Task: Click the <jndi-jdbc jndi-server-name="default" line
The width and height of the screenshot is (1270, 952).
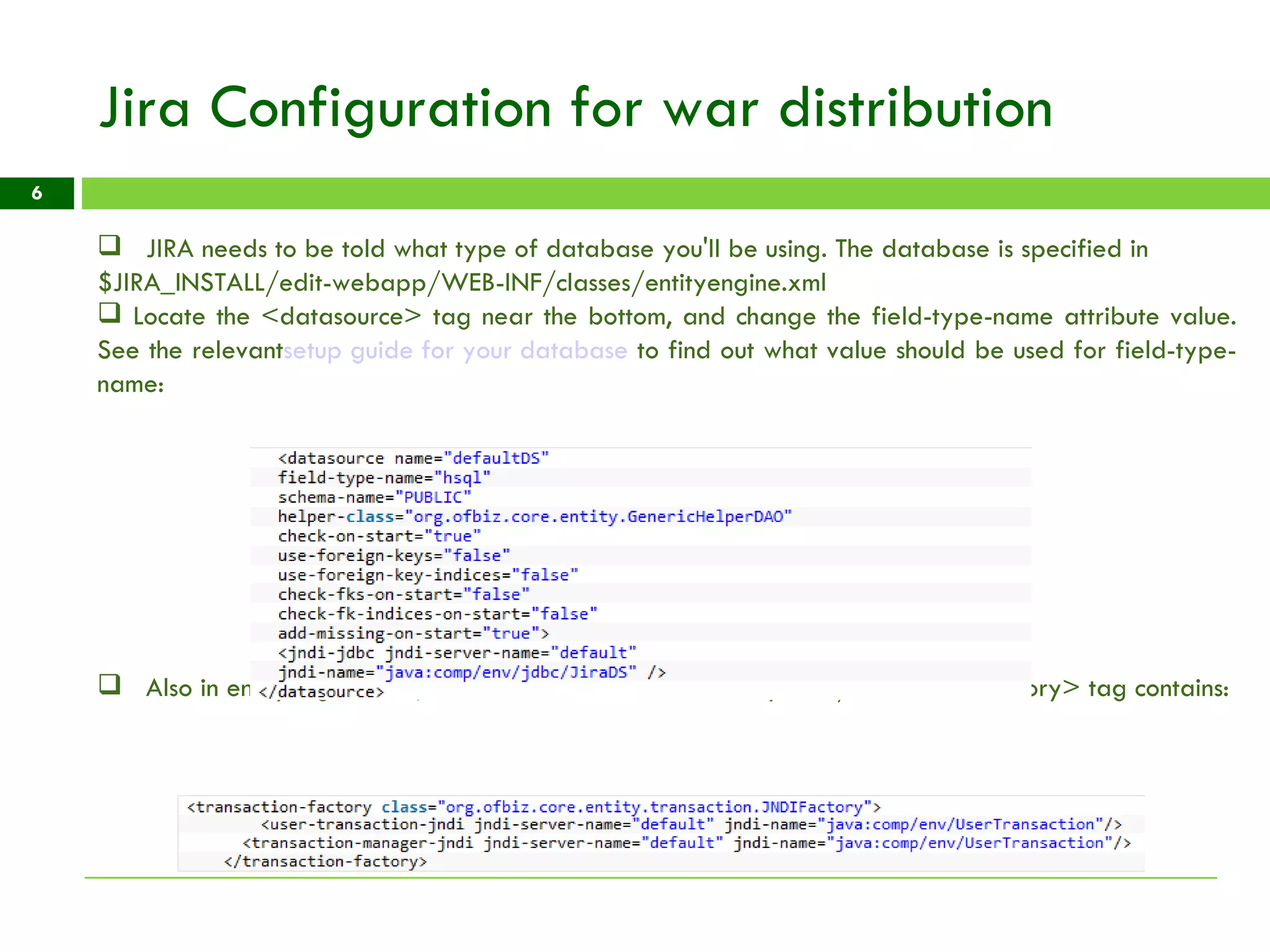Action: [457, 653]
